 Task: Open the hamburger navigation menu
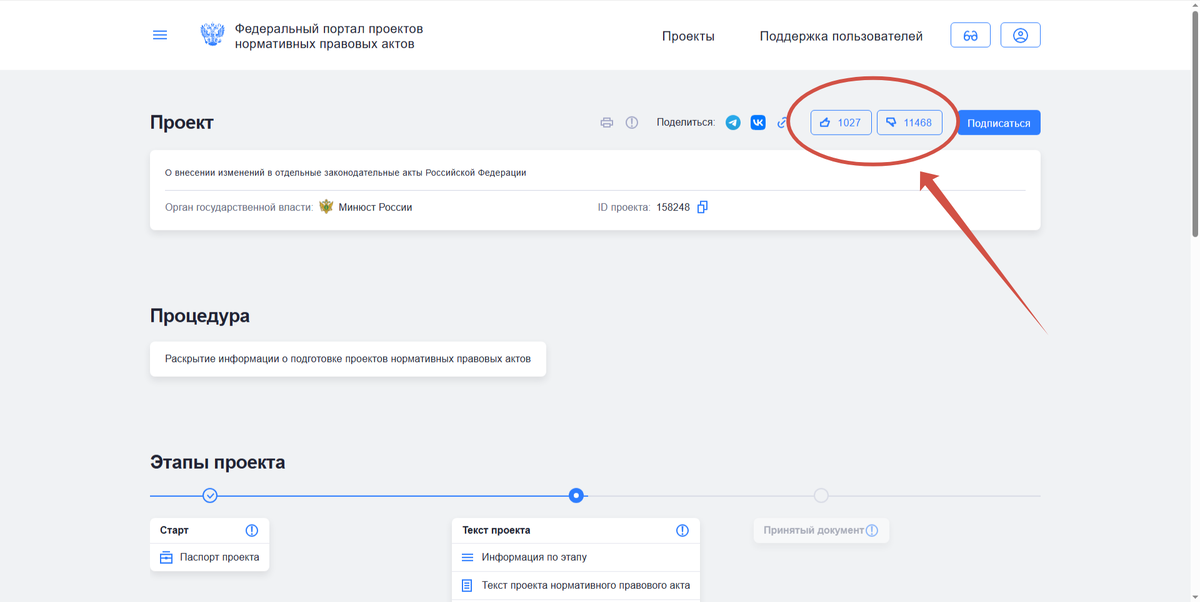(x=160, y=34)
